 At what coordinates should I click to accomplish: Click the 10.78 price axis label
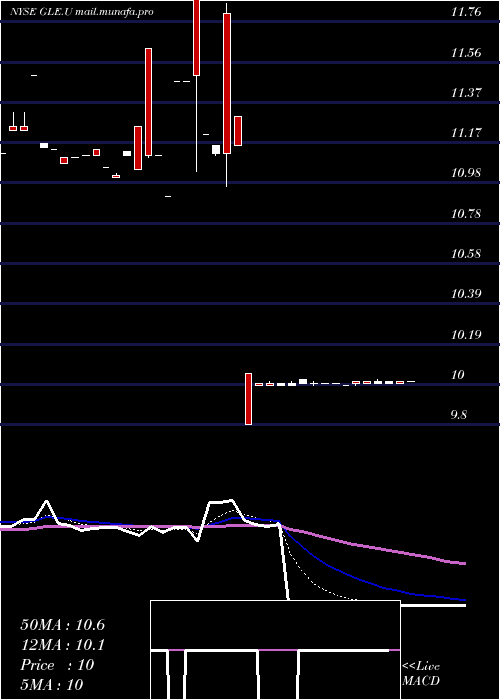pos(466,213)
